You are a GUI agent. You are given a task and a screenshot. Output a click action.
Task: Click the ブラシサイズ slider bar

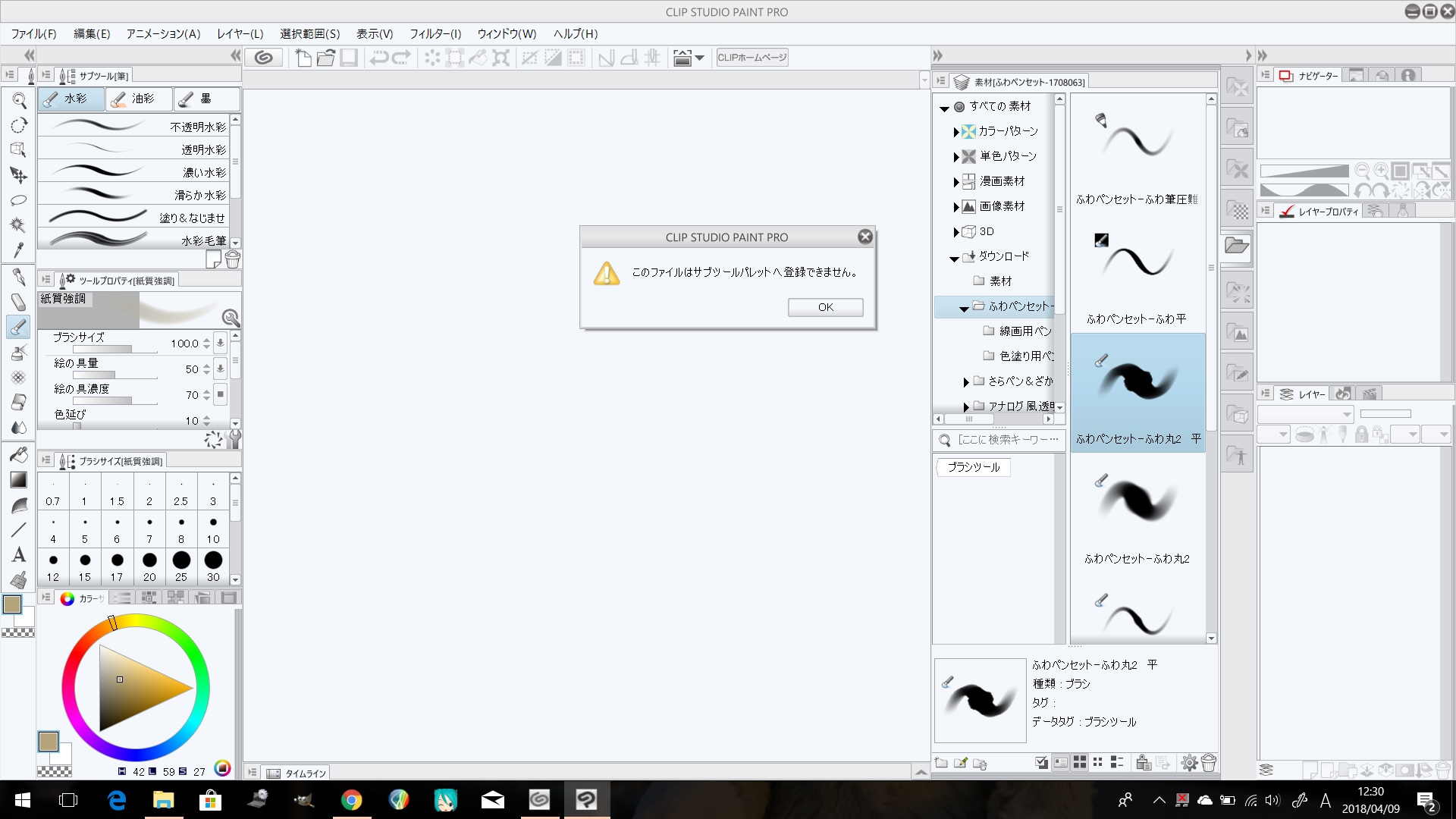coord(114,350)
